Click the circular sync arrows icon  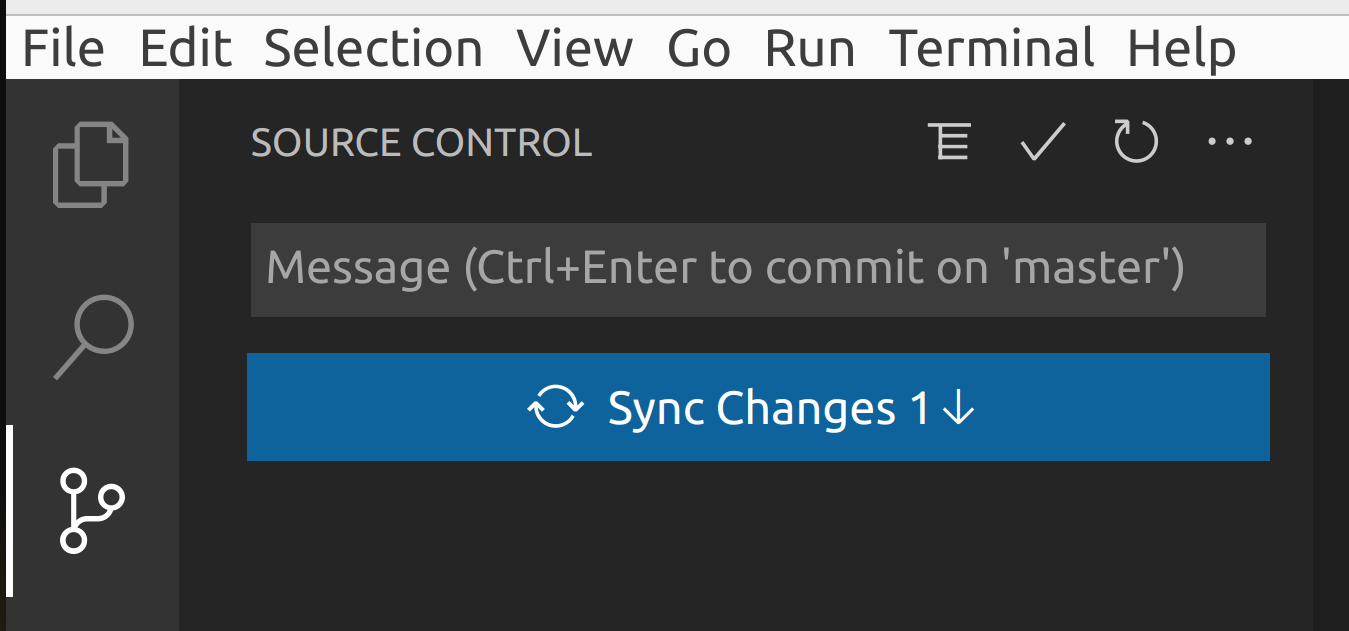(x=556, y=408)
